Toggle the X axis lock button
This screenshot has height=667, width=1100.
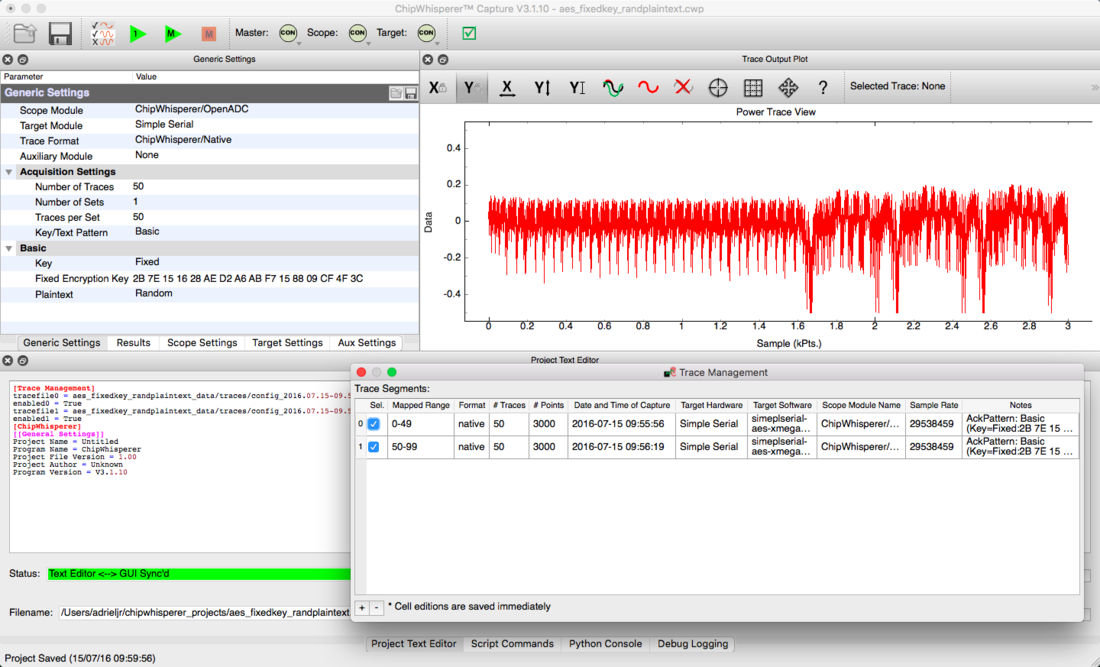438,88
